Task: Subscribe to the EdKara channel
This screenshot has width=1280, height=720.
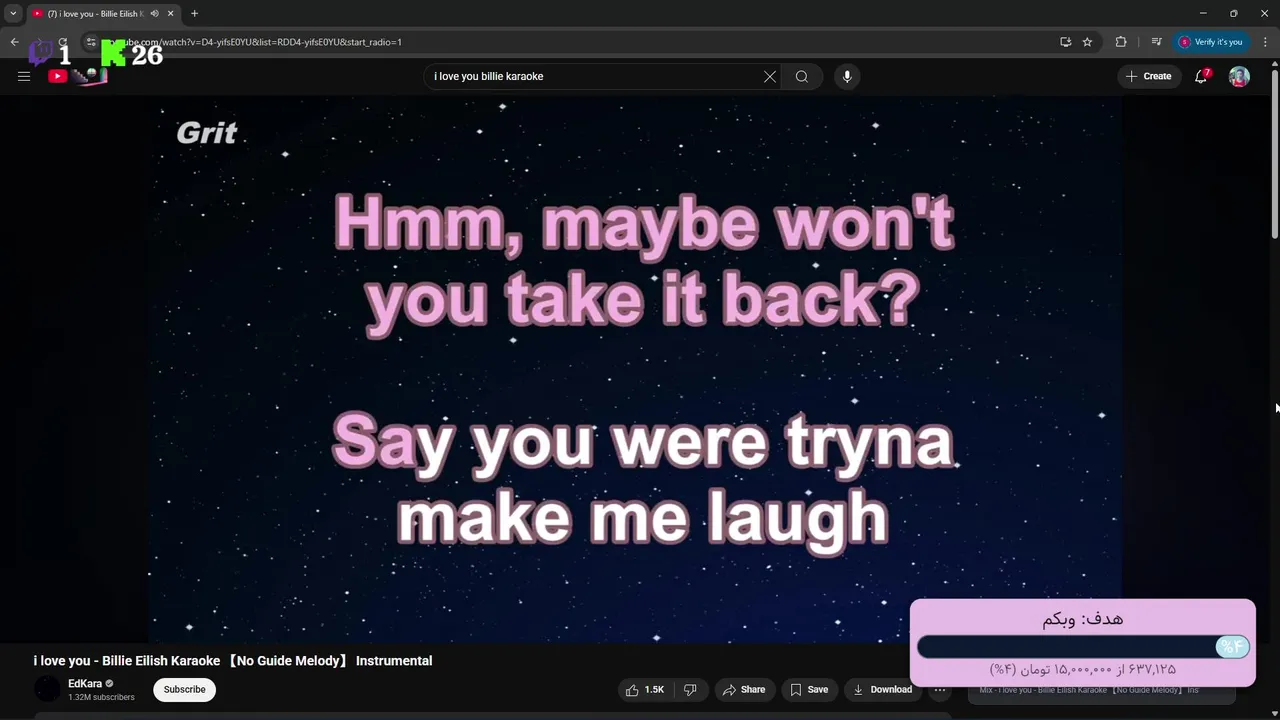Action: point(184,689)
